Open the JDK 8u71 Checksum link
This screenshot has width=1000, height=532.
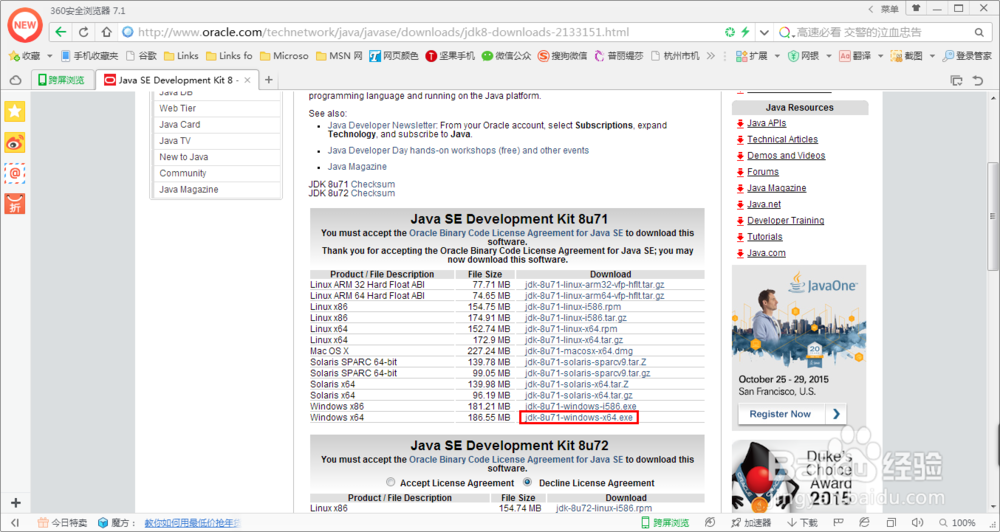click(373, 184)
